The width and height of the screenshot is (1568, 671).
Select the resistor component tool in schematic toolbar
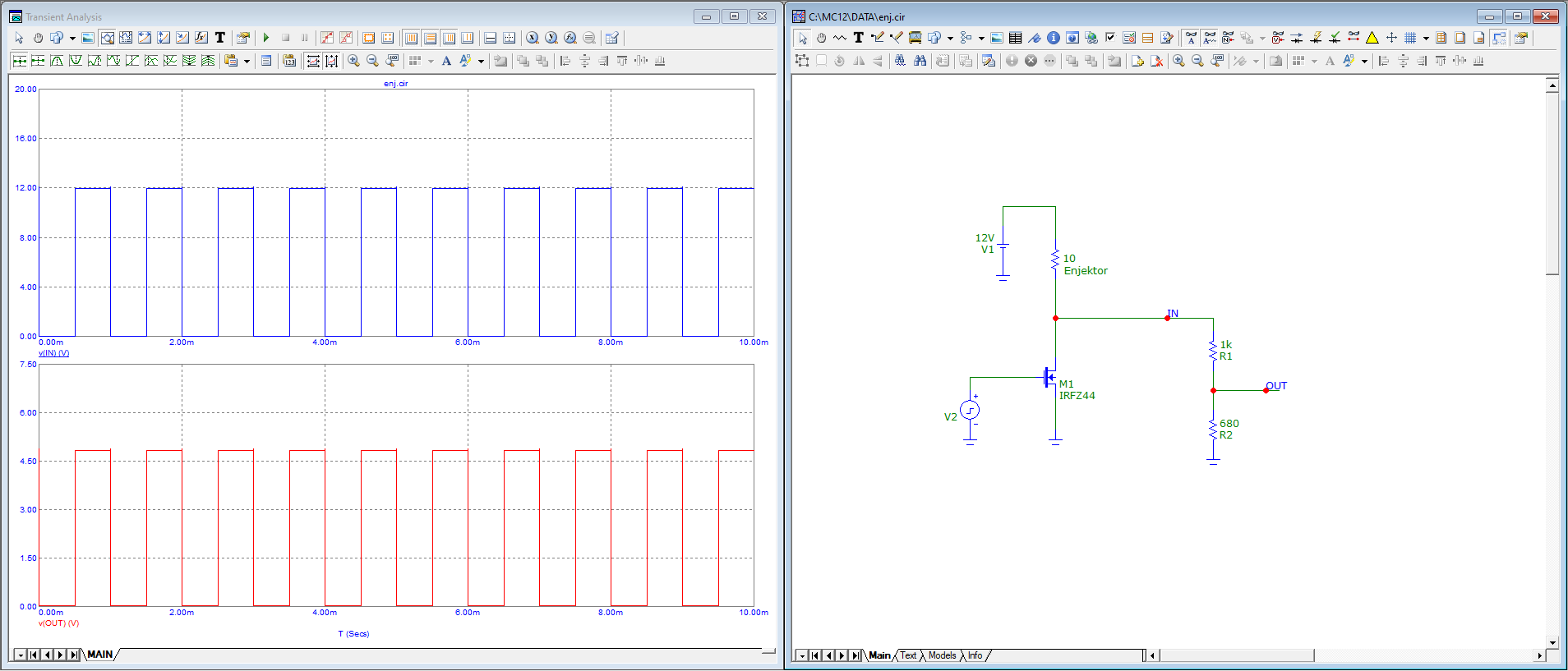(x=840, y=38)
